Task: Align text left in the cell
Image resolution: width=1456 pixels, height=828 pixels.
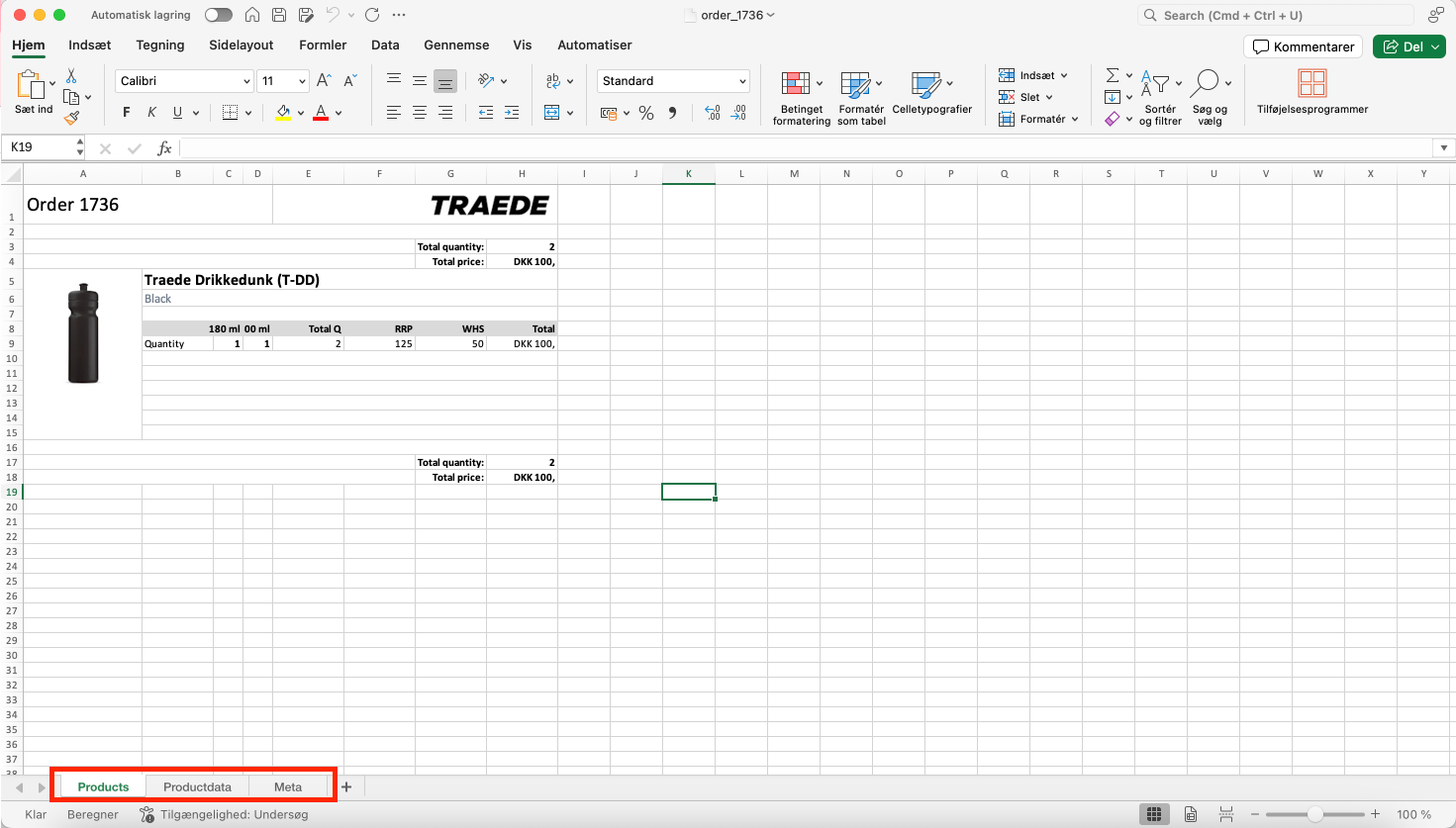Action: click(394, 113)
